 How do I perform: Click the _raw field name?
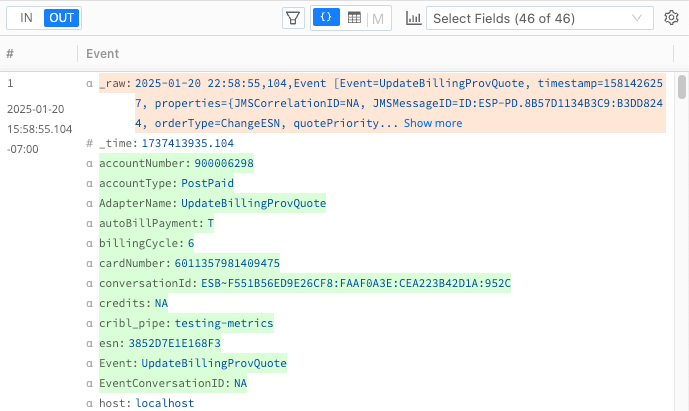113,84
